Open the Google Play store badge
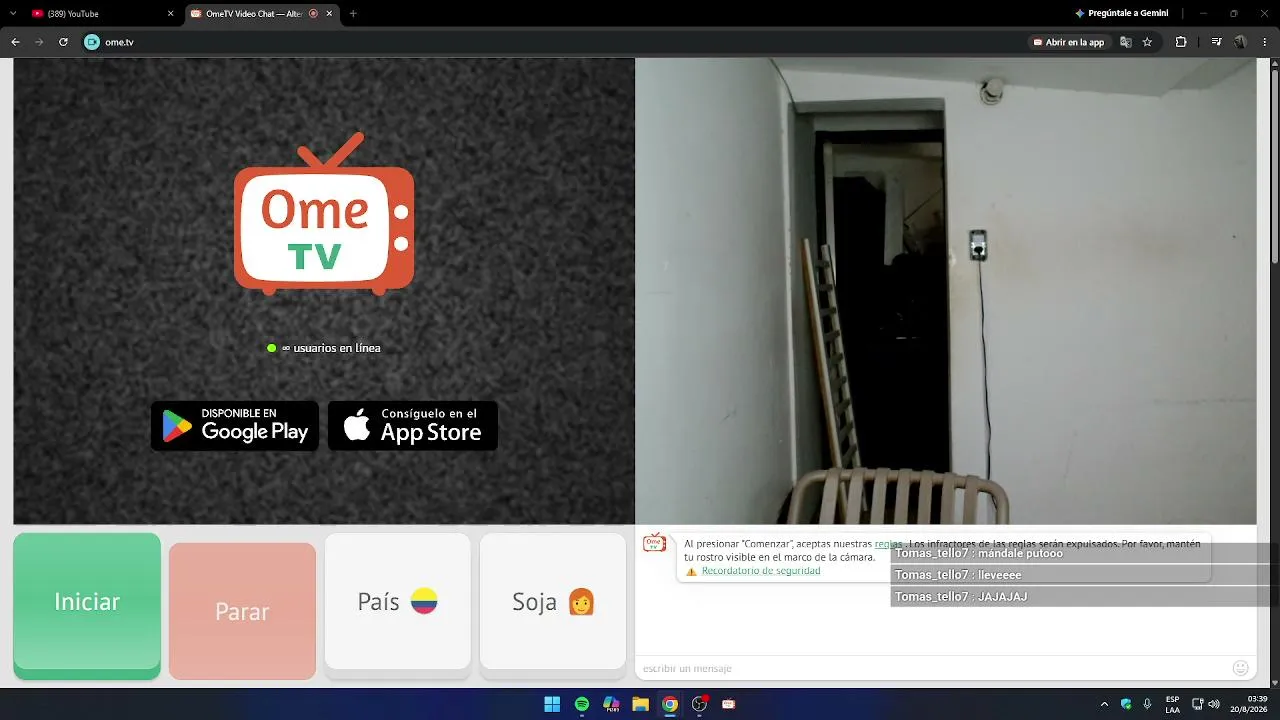Screen dimensions: 1280x720 235,426
